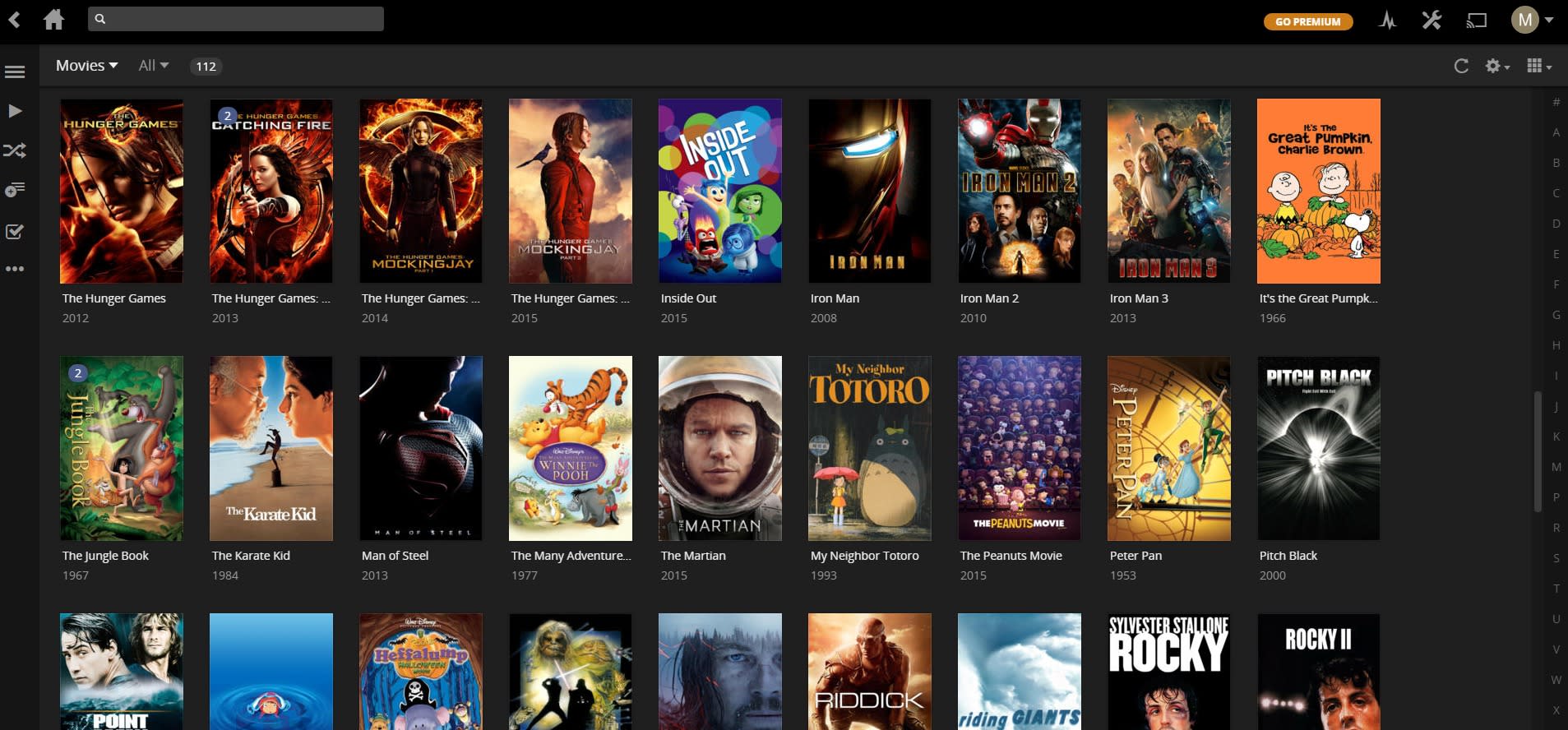
Task: Open the Man of Steel poster
Action: tap(421, 448)
